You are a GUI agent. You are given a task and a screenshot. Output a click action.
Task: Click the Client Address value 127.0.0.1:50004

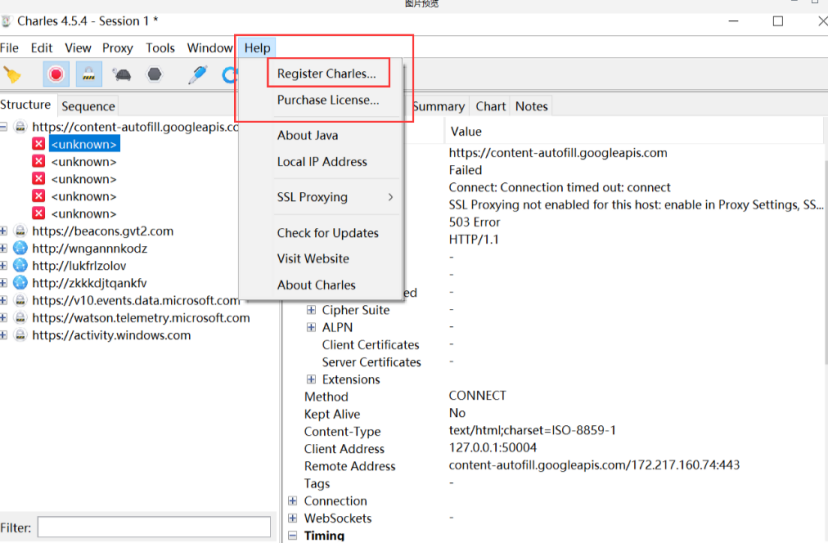coord(492,447)
